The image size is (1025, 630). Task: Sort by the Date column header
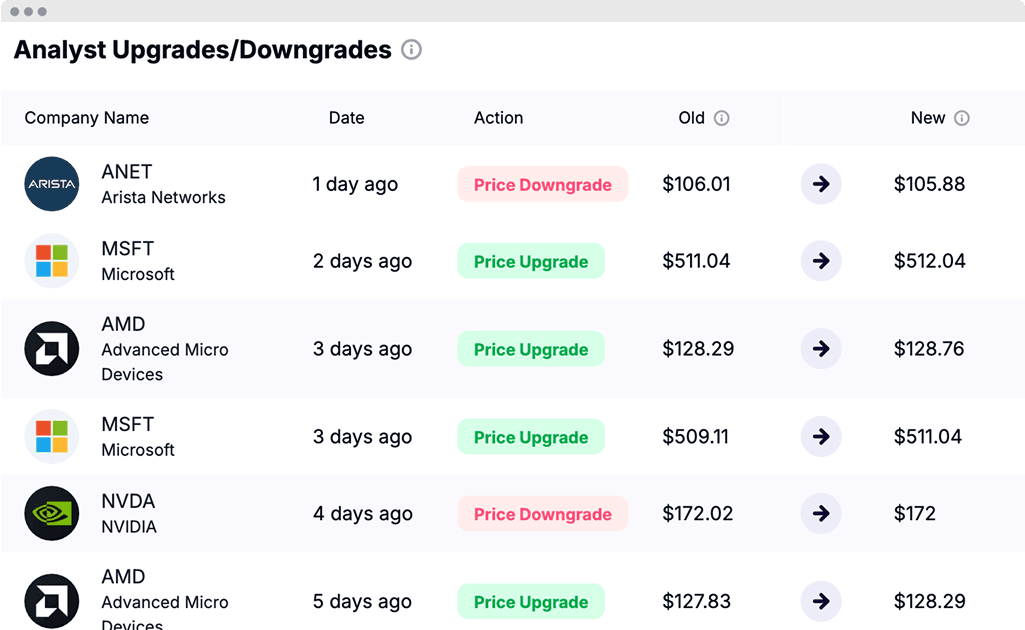pos(346,118)
